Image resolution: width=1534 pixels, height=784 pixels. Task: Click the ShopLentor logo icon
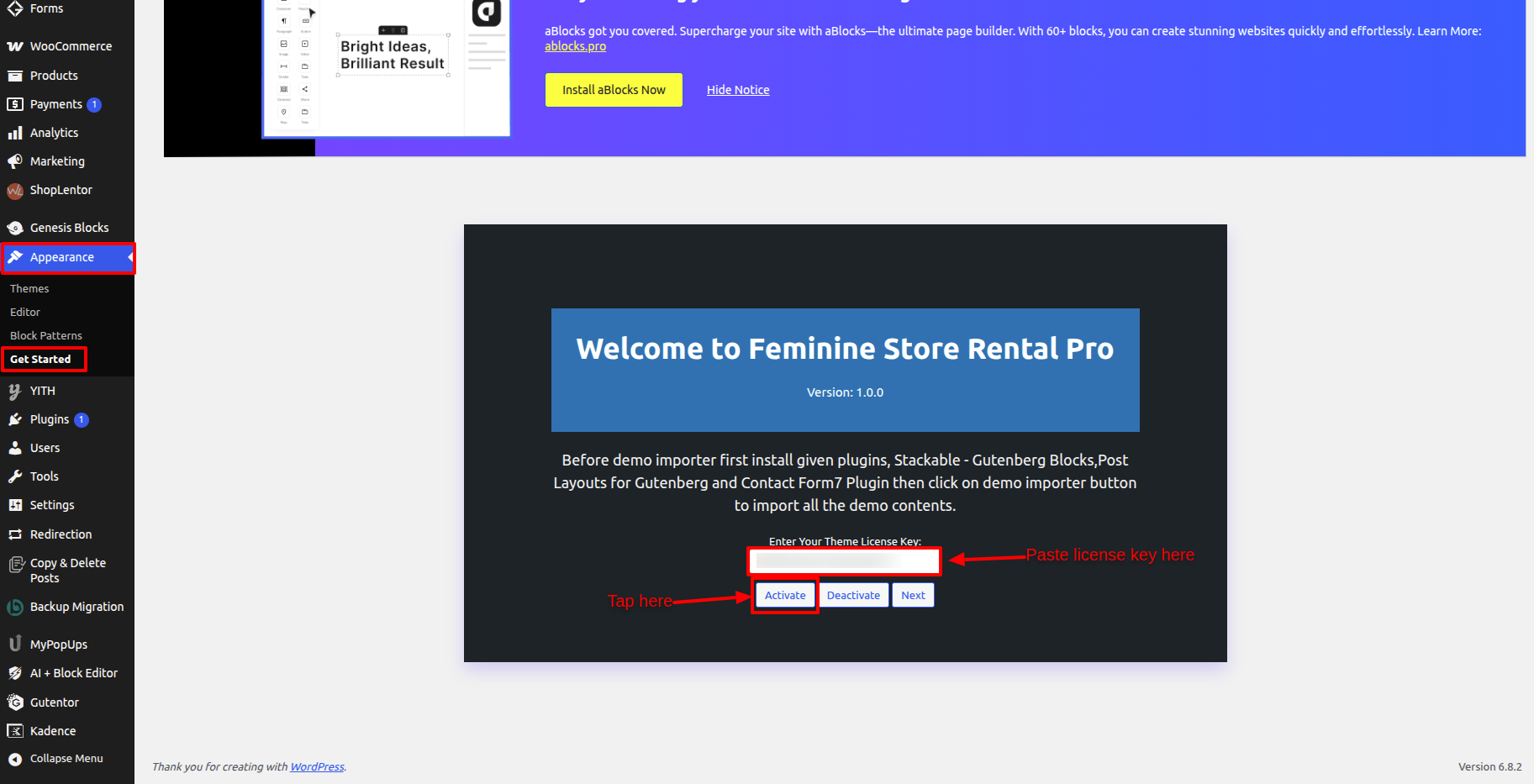coord(15,191)
